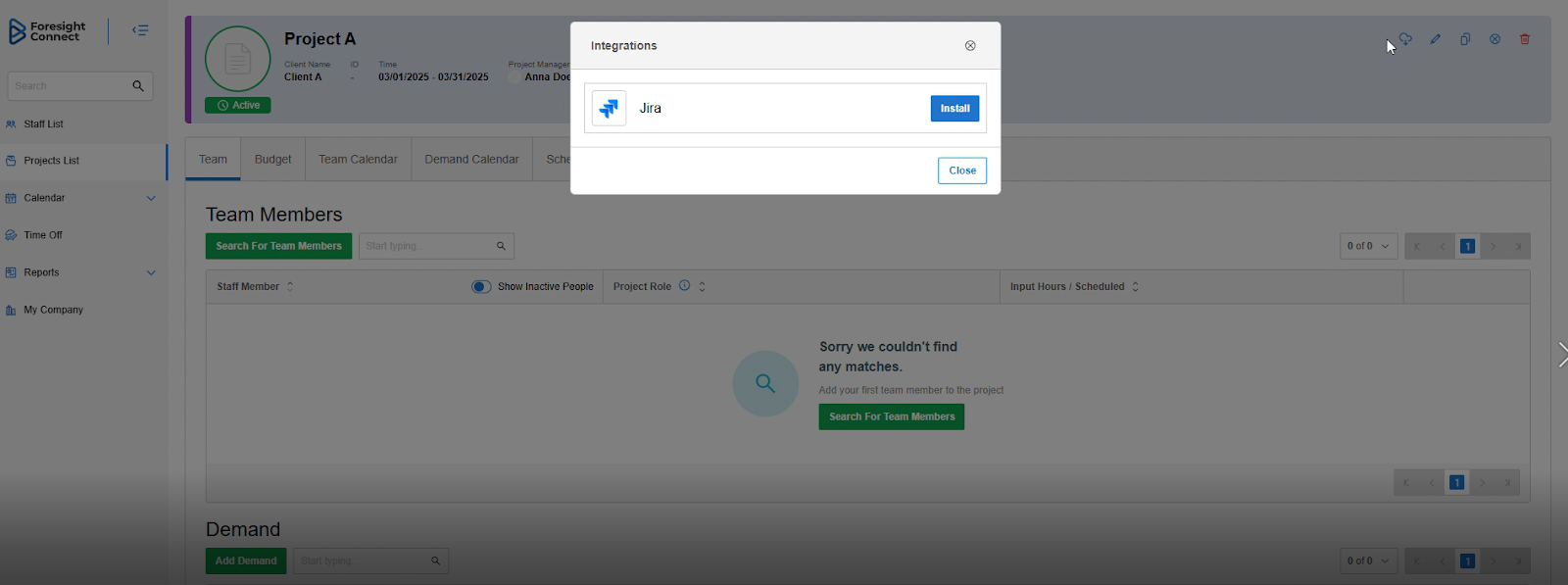Click the search icon in Team Members filter
The image size is (1568, 585).
(501, 246)
